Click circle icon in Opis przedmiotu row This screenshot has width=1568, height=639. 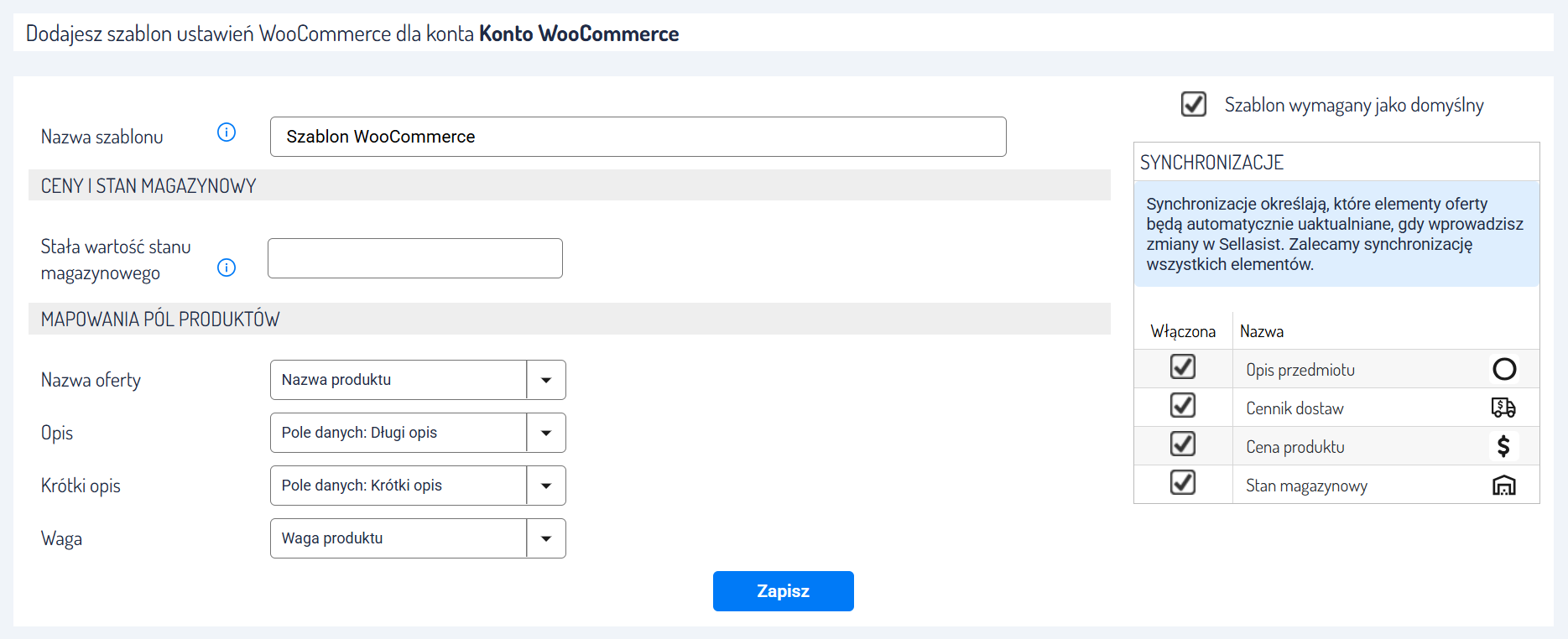tap(1504, 369)
